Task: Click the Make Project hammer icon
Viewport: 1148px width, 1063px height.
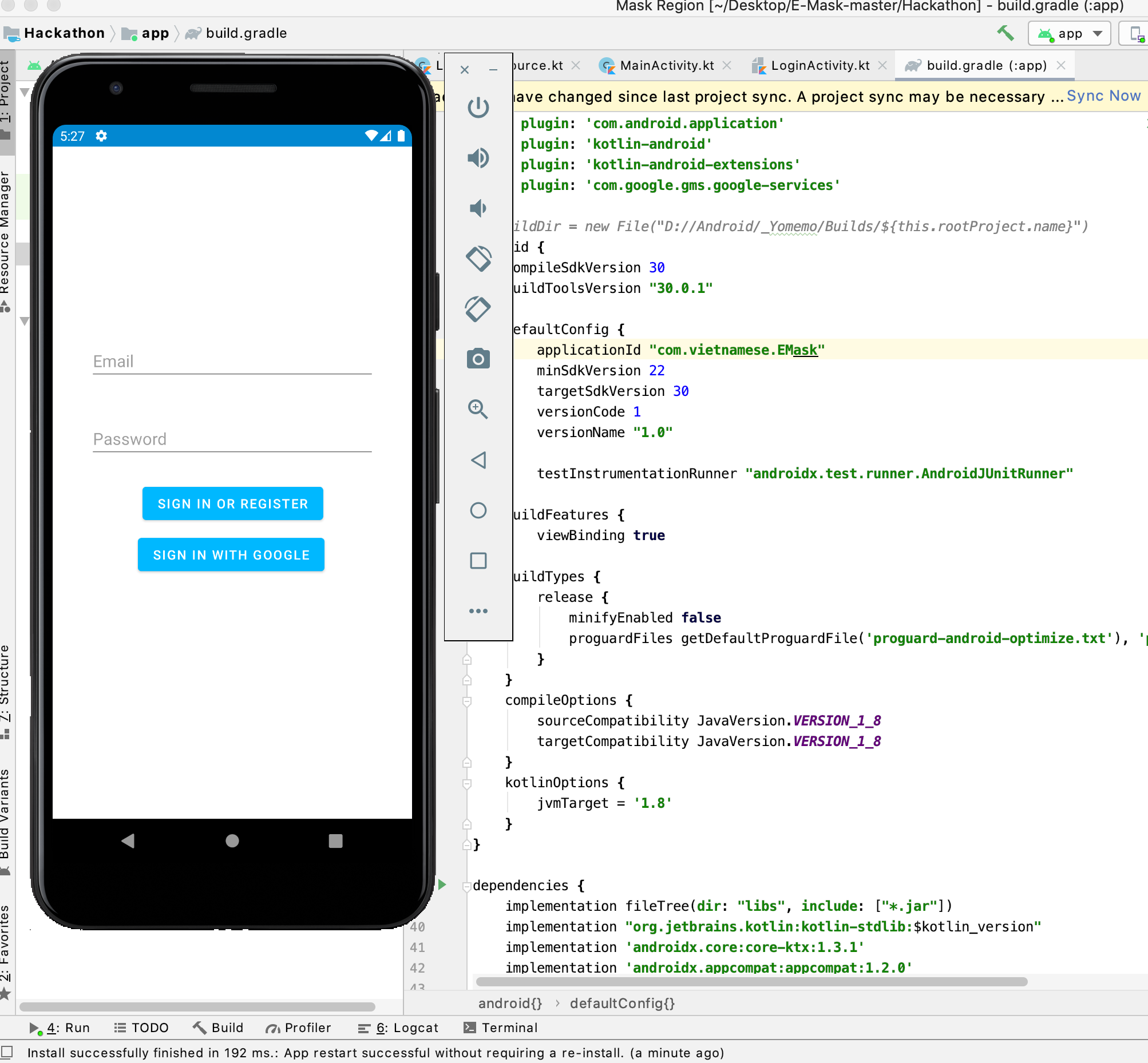Action: click(x=1005, y=33)
